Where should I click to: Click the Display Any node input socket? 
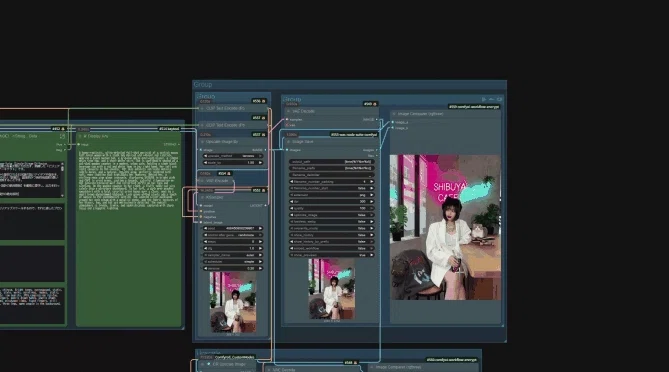pyautogui.click(x=79, y=145)
